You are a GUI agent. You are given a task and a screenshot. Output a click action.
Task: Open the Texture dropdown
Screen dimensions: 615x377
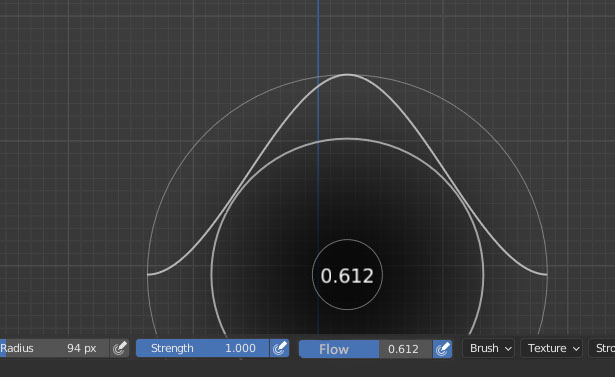[x=552, y=348]
